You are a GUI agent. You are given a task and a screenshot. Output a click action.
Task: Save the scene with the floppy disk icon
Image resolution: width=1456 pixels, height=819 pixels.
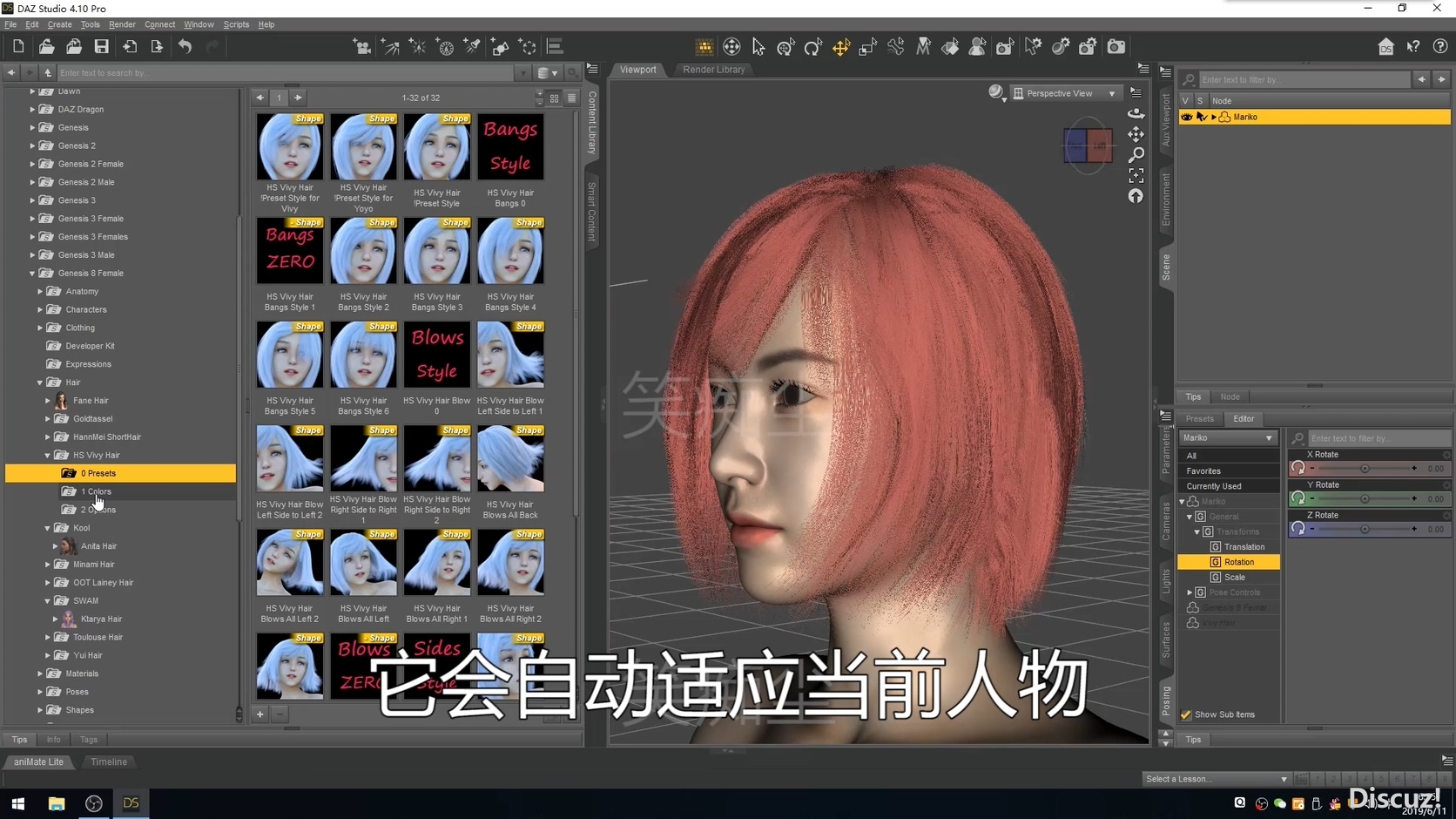point(102,47)
